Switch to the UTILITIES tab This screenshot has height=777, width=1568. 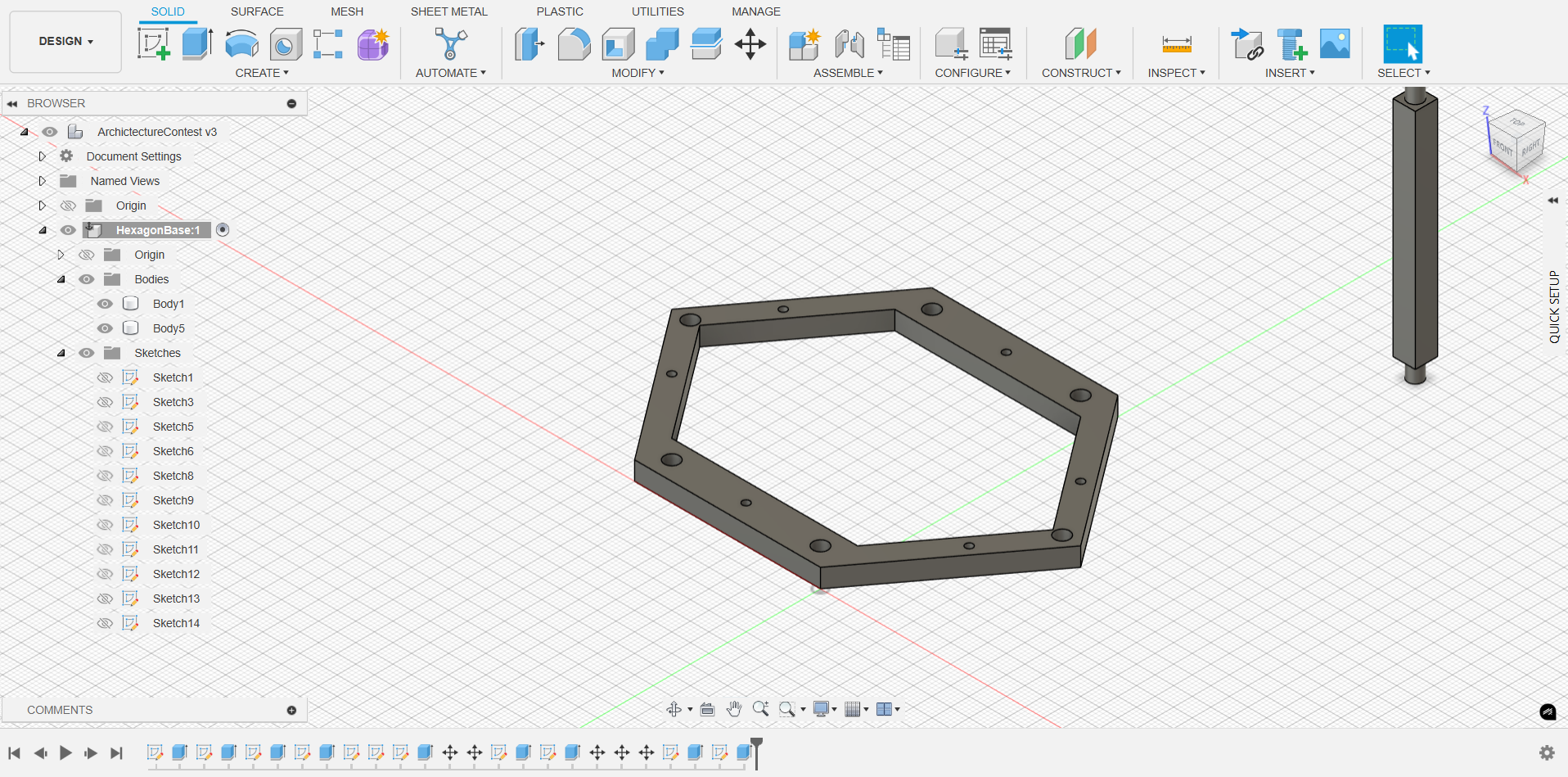coord(658,11)
